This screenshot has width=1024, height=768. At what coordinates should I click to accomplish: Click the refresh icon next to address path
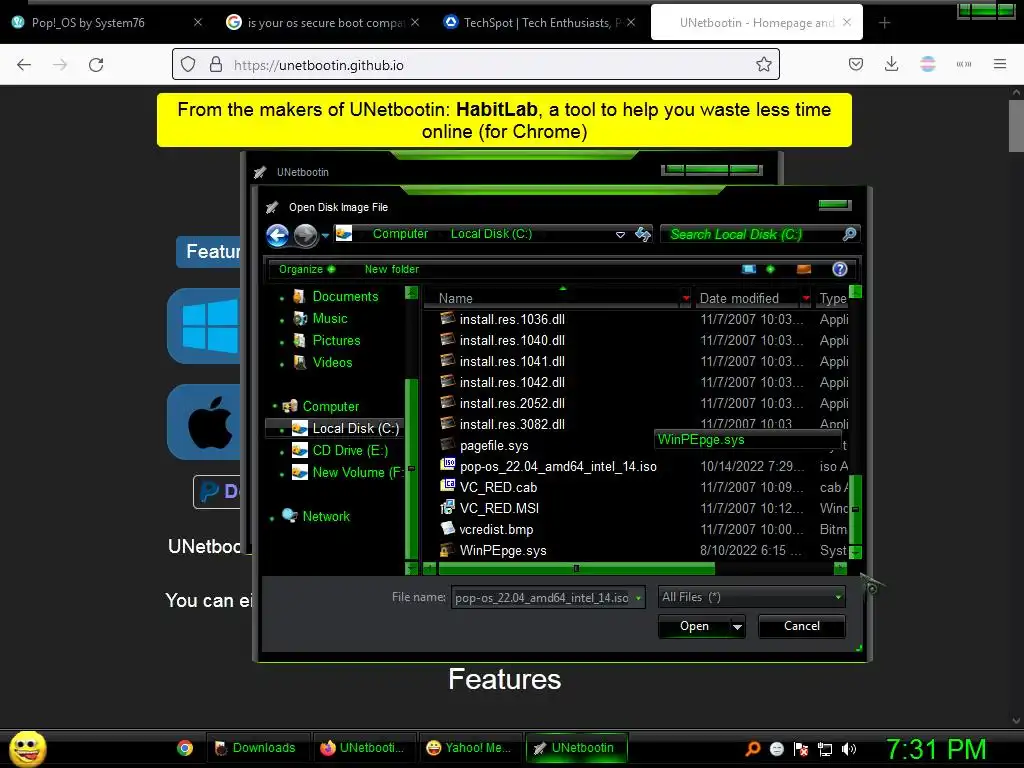pyautogui.click(x=643, y=234)
